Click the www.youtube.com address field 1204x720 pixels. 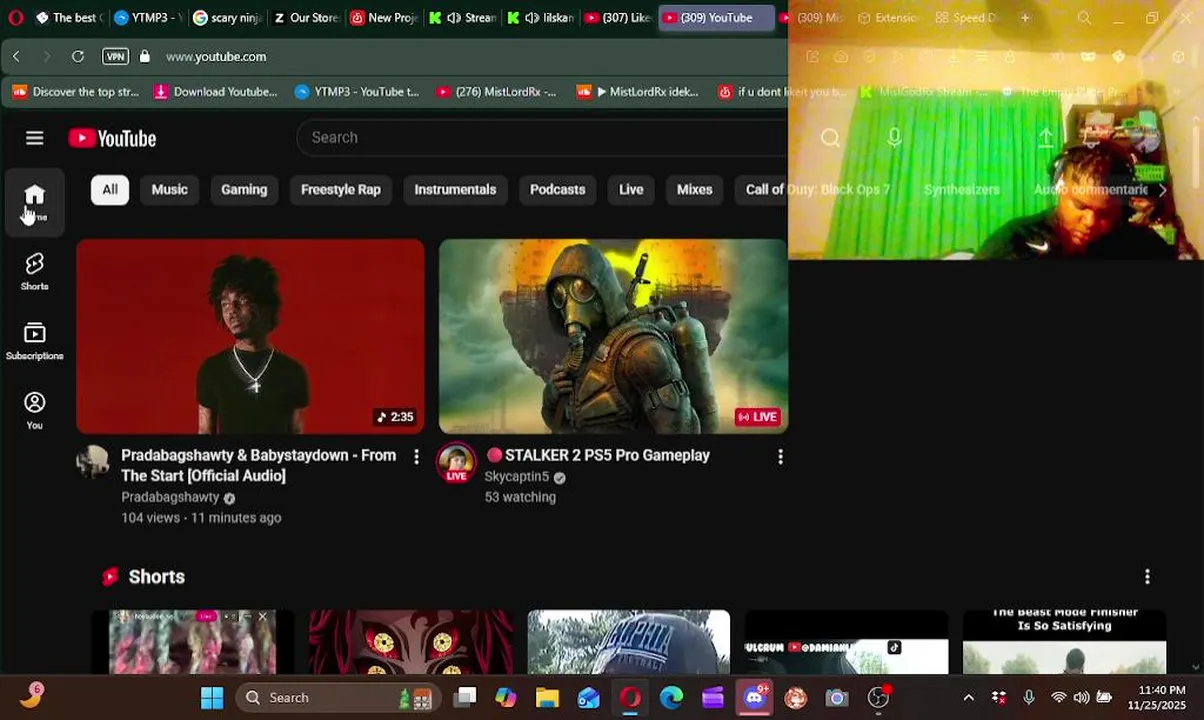pos(215,57)
